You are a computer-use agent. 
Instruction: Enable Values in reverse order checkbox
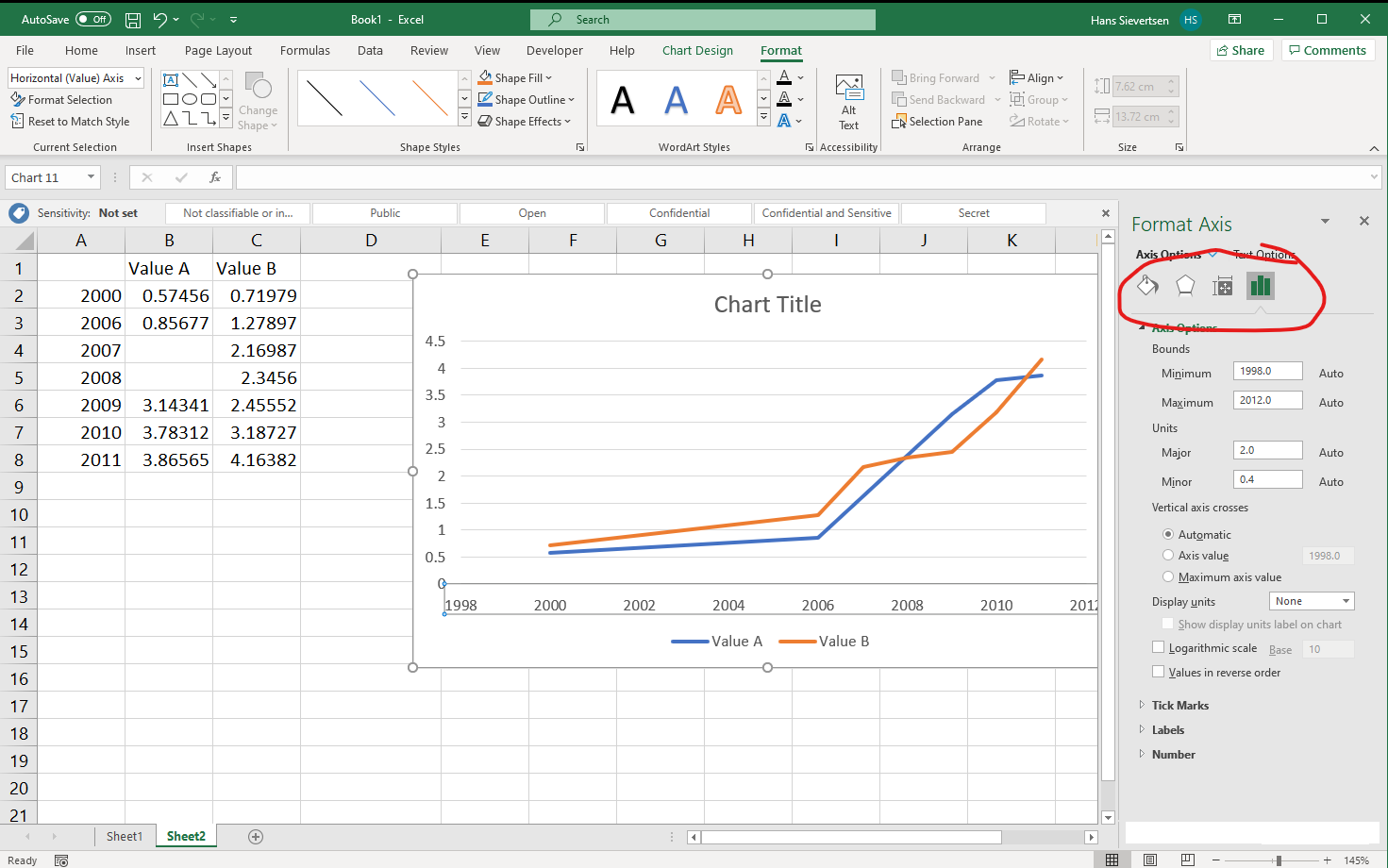pyautogui.click(x=1159, y=672)
